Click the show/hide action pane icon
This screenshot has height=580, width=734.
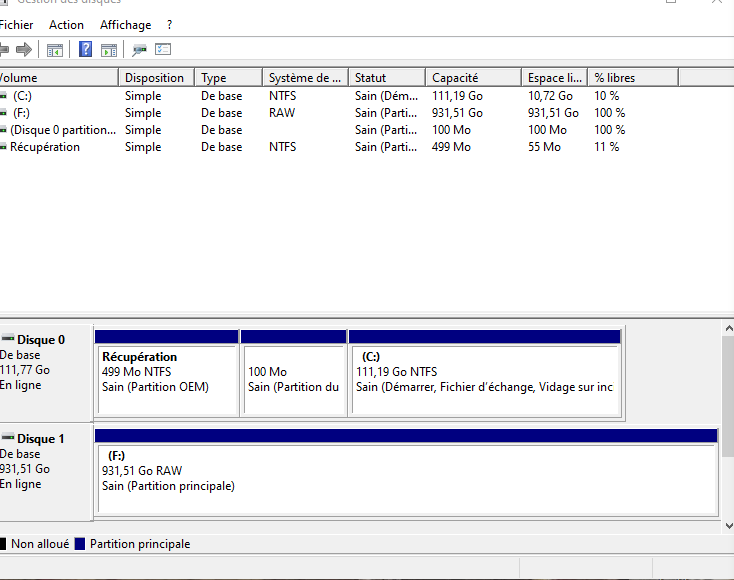point(109,49)
